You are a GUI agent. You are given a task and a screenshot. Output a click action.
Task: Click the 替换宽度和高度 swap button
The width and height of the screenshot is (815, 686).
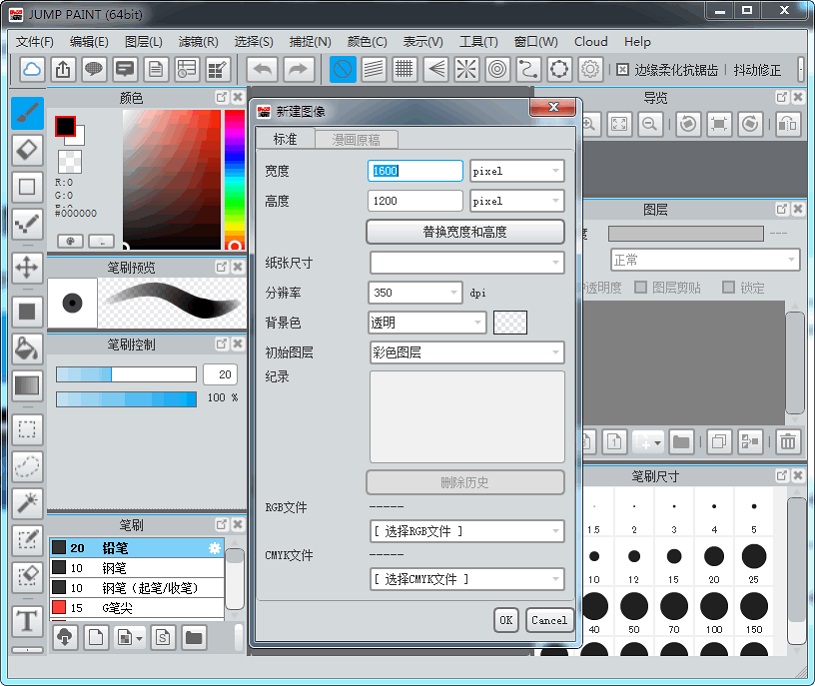click(x=465, y=231)
